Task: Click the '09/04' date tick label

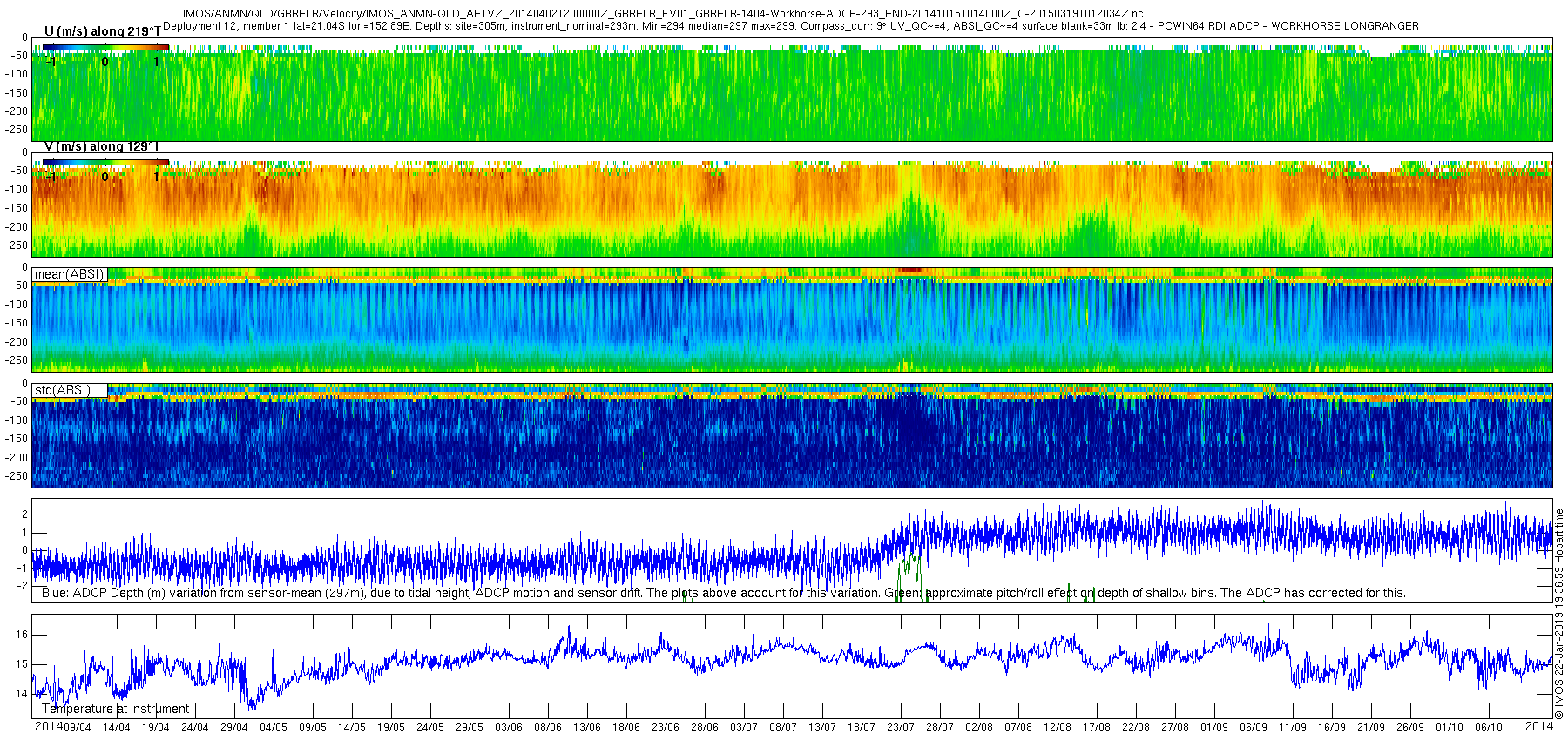Action: [78, 728]
